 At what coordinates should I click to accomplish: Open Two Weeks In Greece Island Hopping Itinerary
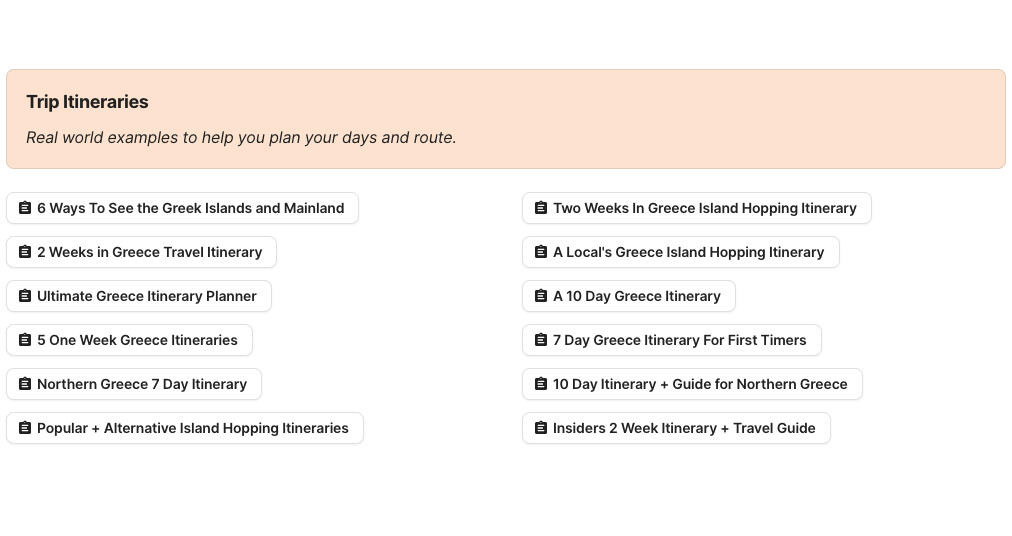coord(704,208)
